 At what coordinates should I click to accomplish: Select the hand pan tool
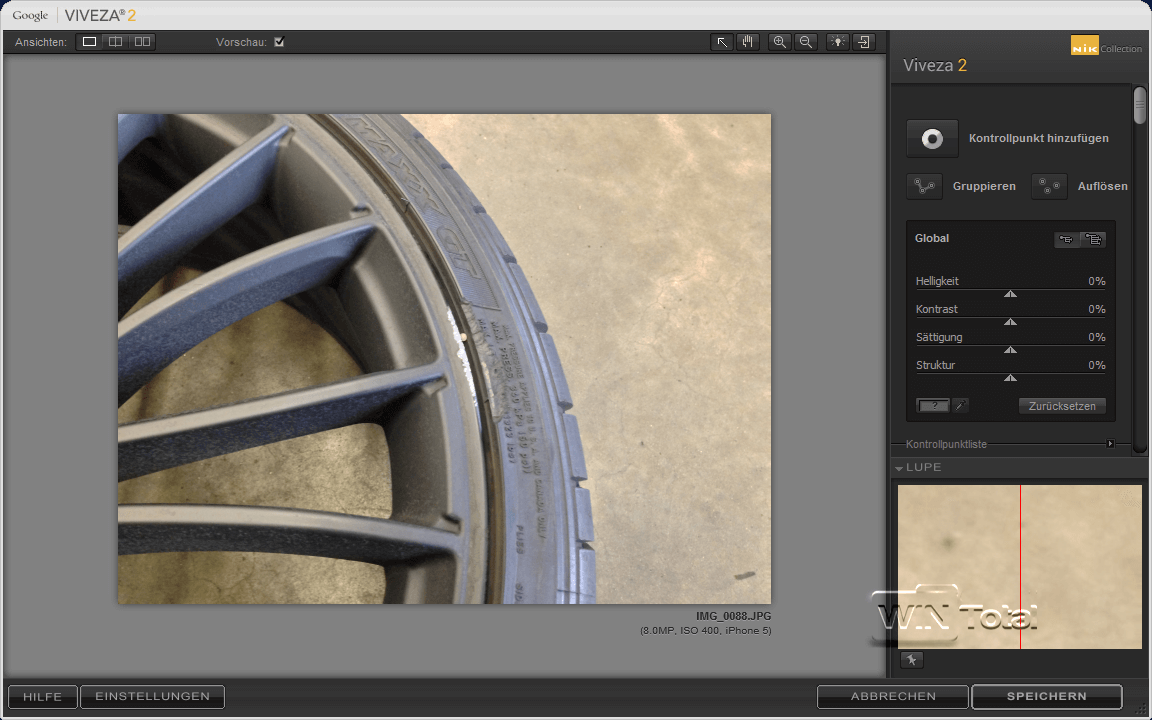[747, 42]
